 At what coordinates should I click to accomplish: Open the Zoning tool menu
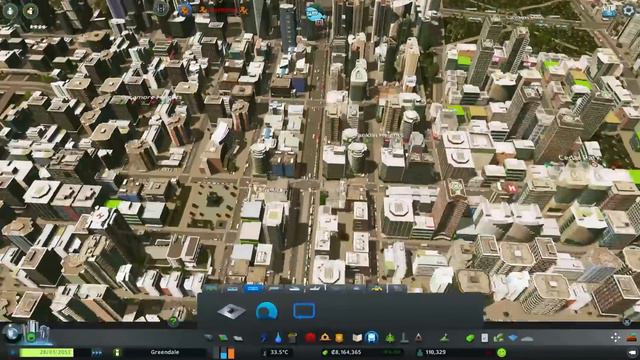coord(223,338)
